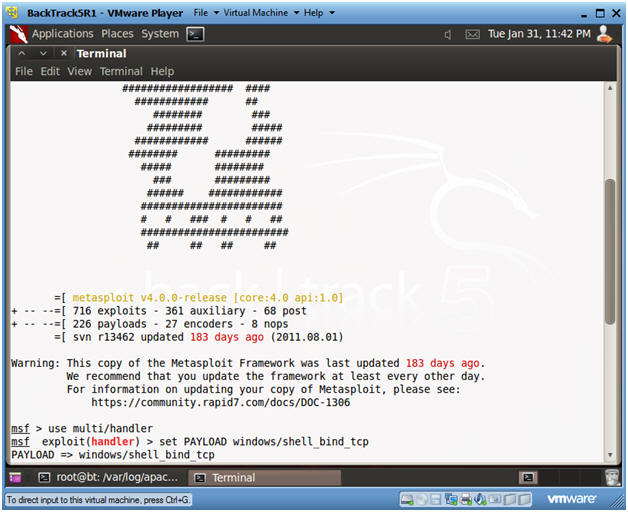
Task: Click the terminal scrollbar down arrow
Action: pos(610,455)
